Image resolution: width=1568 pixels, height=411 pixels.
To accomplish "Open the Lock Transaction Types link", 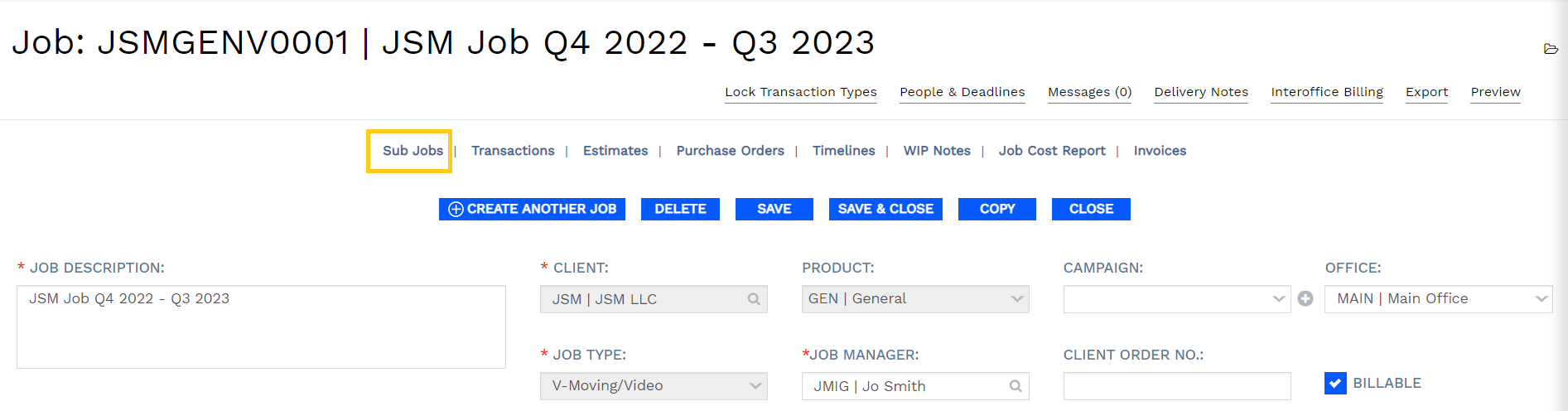I will pyautogui.click(x=800, y=92).
